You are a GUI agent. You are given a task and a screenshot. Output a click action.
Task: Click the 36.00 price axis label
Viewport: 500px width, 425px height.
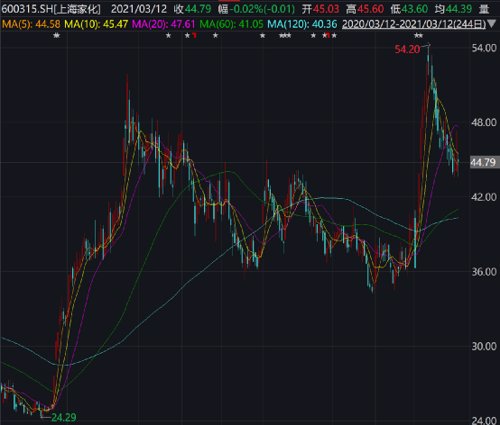coord(484,272)
